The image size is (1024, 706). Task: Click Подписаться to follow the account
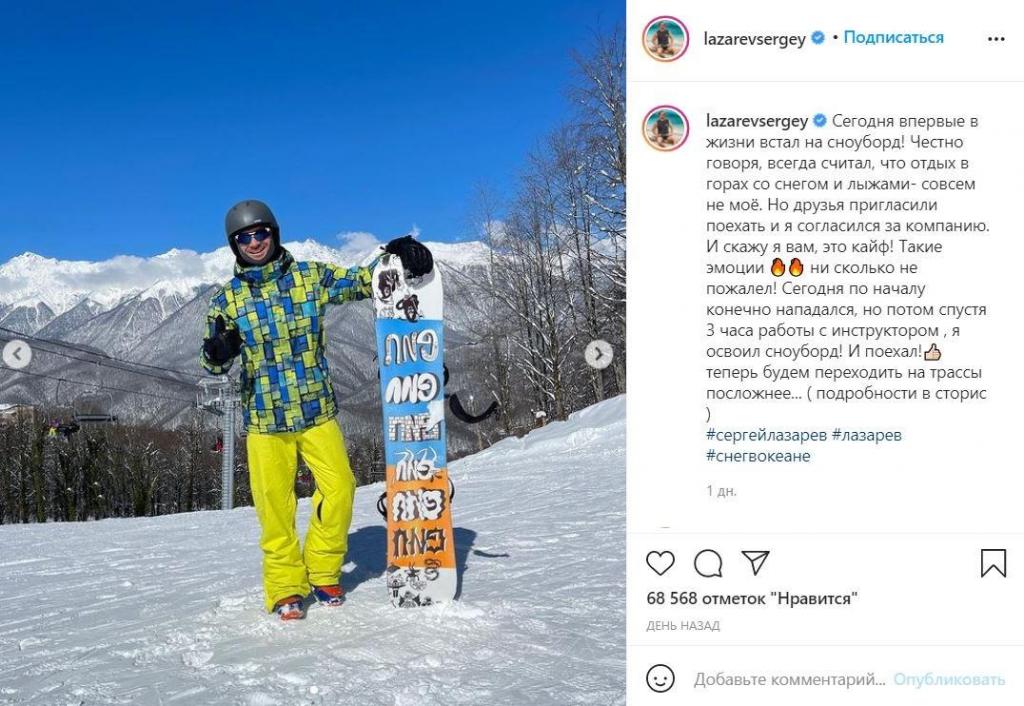pyautogui.click(x=893, y=37)
